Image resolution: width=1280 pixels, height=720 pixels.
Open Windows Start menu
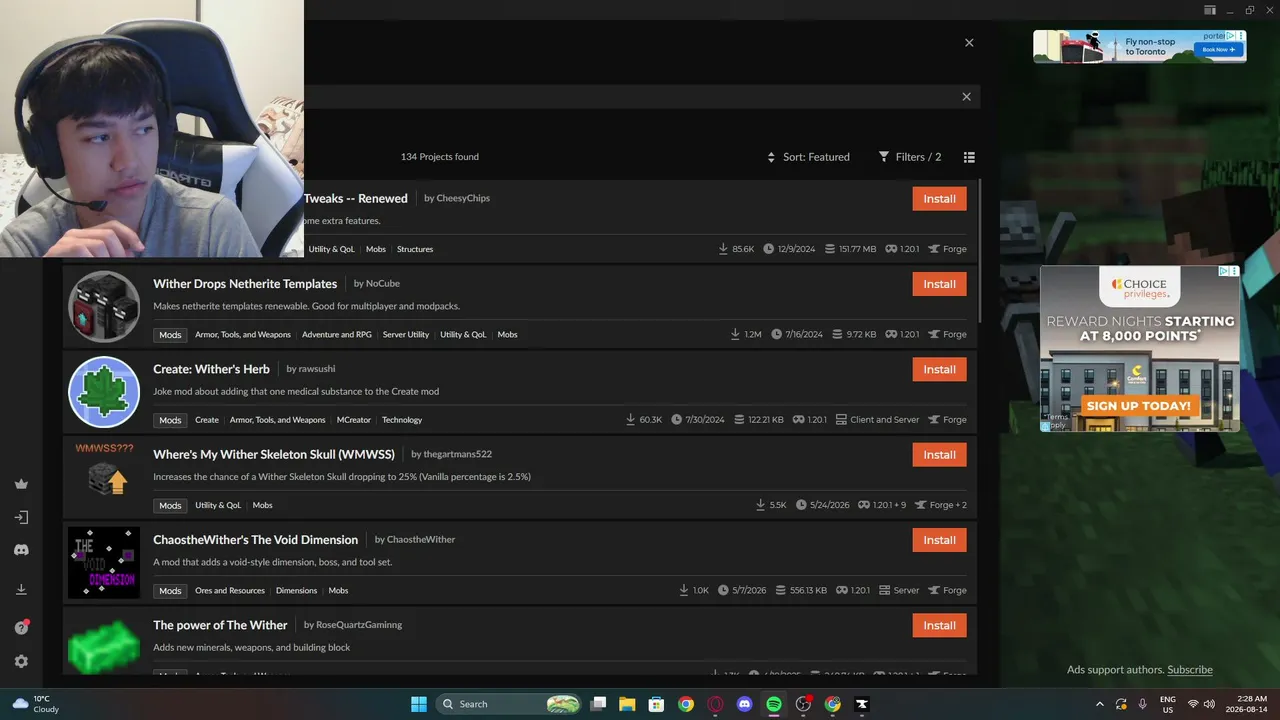(419, 704)
